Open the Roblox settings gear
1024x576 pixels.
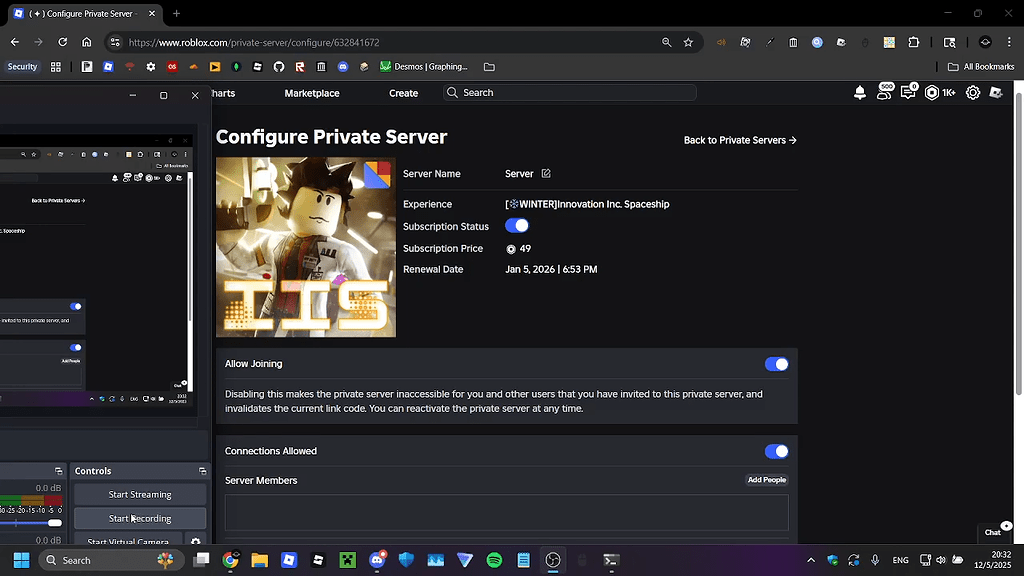coord(972,92)
